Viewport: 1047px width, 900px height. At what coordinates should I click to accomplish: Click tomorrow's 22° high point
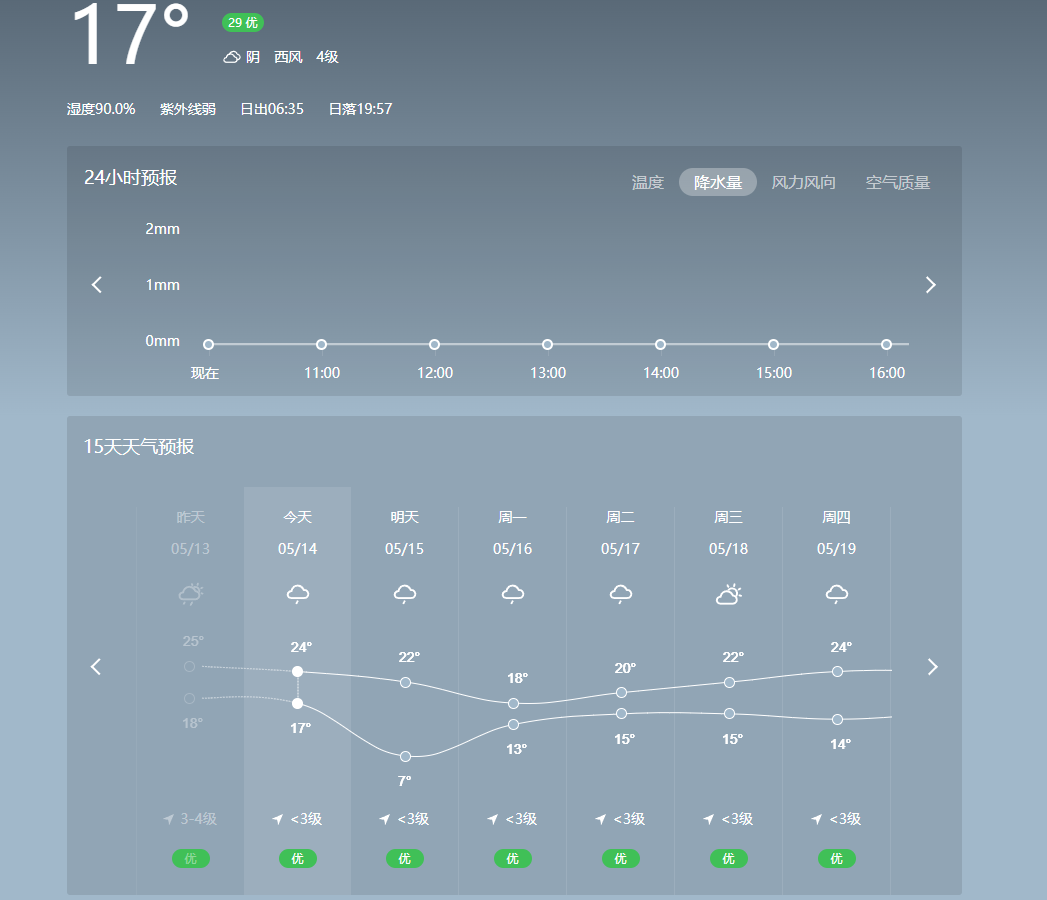click(x=405, y=682)
